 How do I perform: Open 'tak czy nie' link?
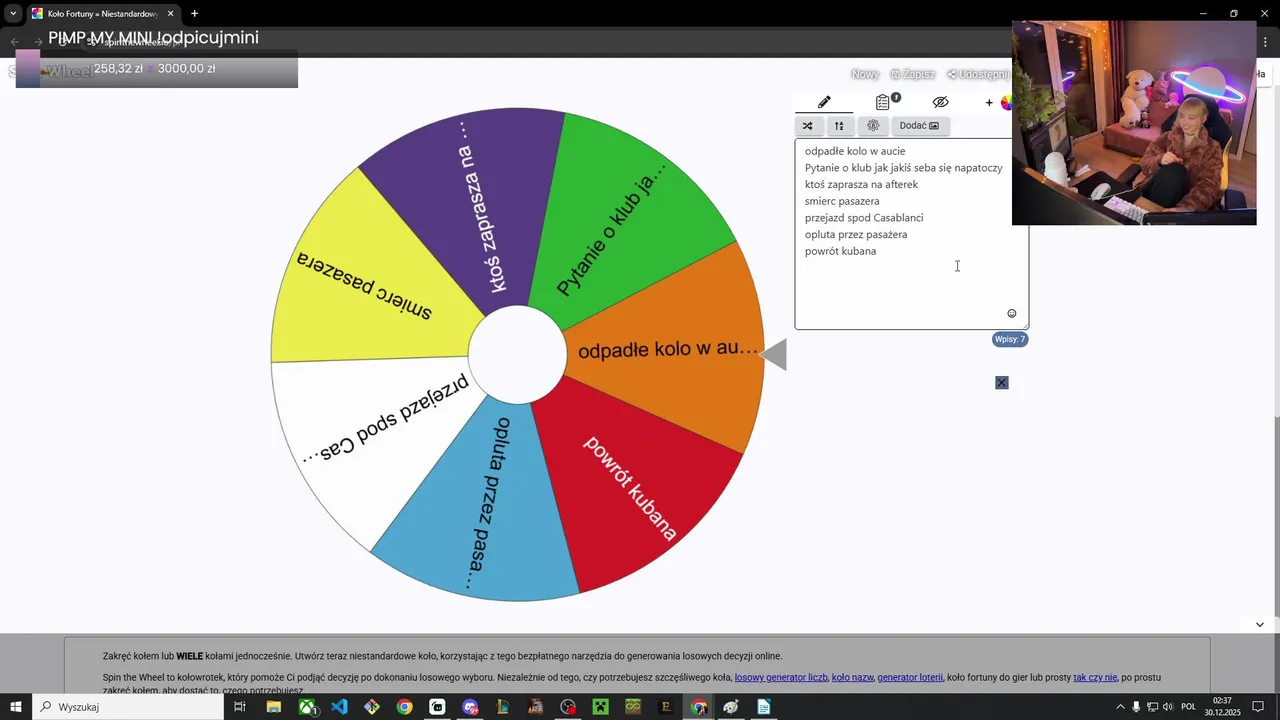(1095, 678)
